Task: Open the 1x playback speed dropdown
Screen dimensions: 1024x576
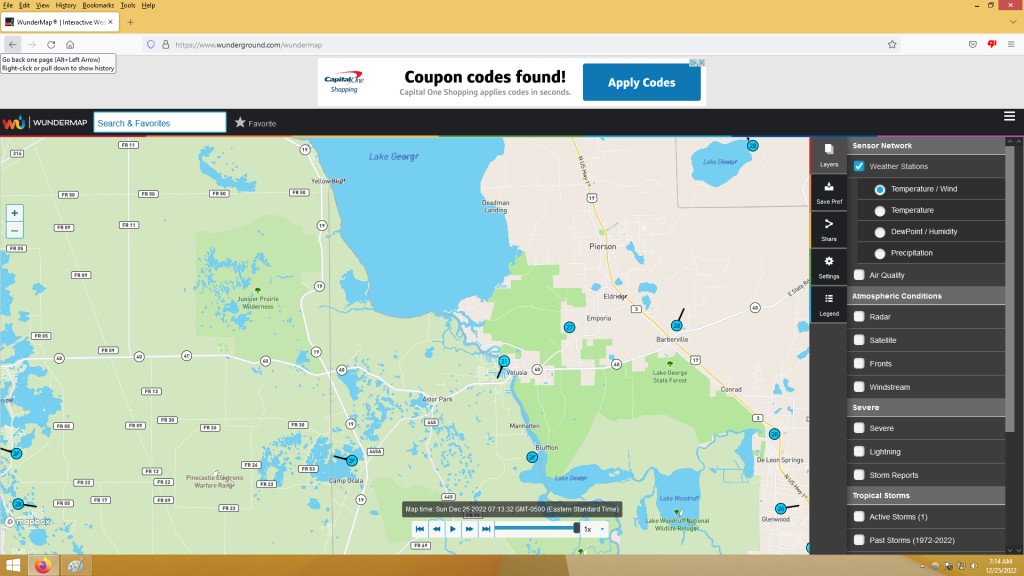Action: [594, 529]
